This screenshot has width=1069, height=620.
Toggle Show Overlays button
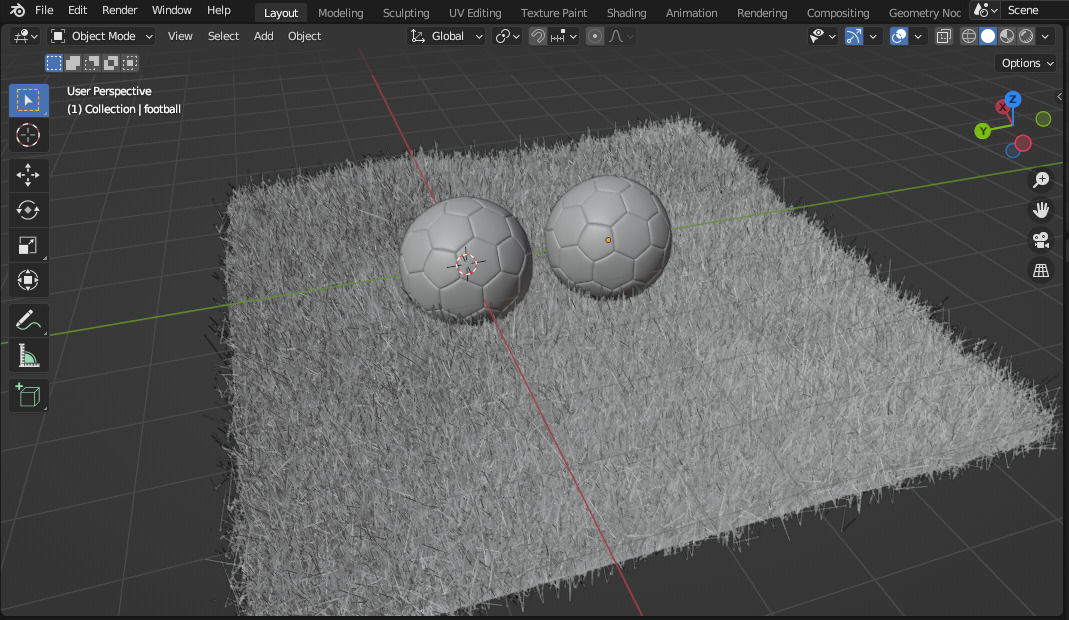click(x=899, y=36)
